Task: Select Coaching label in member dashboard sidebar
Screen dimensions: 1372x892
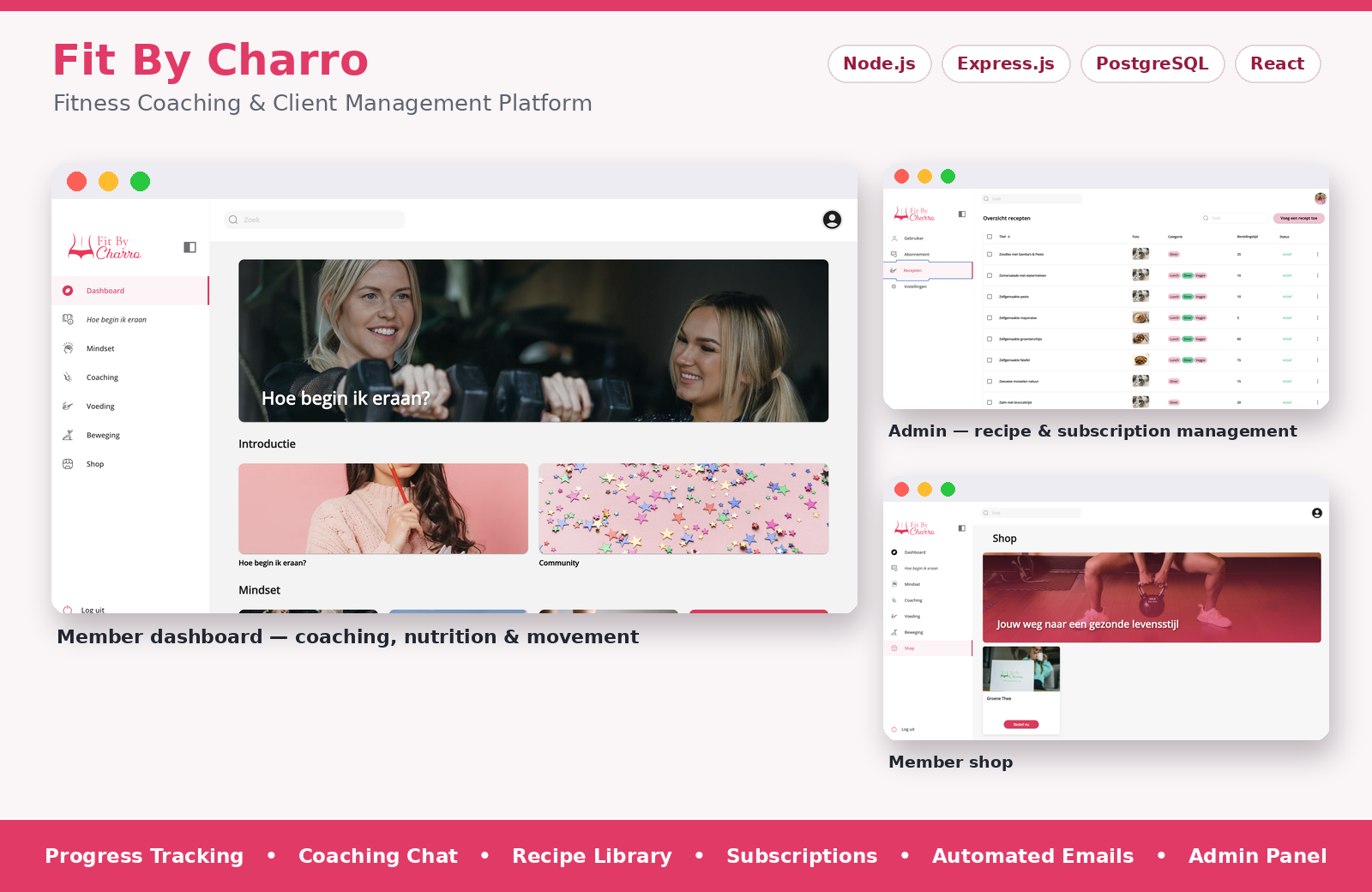Action: pos(102,377)
